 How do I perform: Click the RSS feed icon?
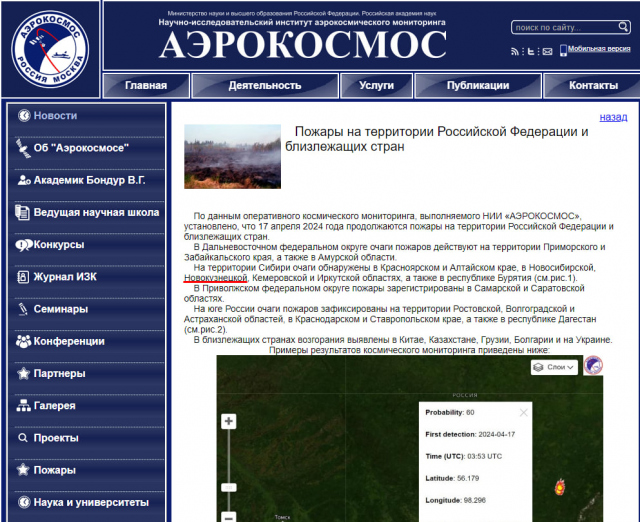515,49
